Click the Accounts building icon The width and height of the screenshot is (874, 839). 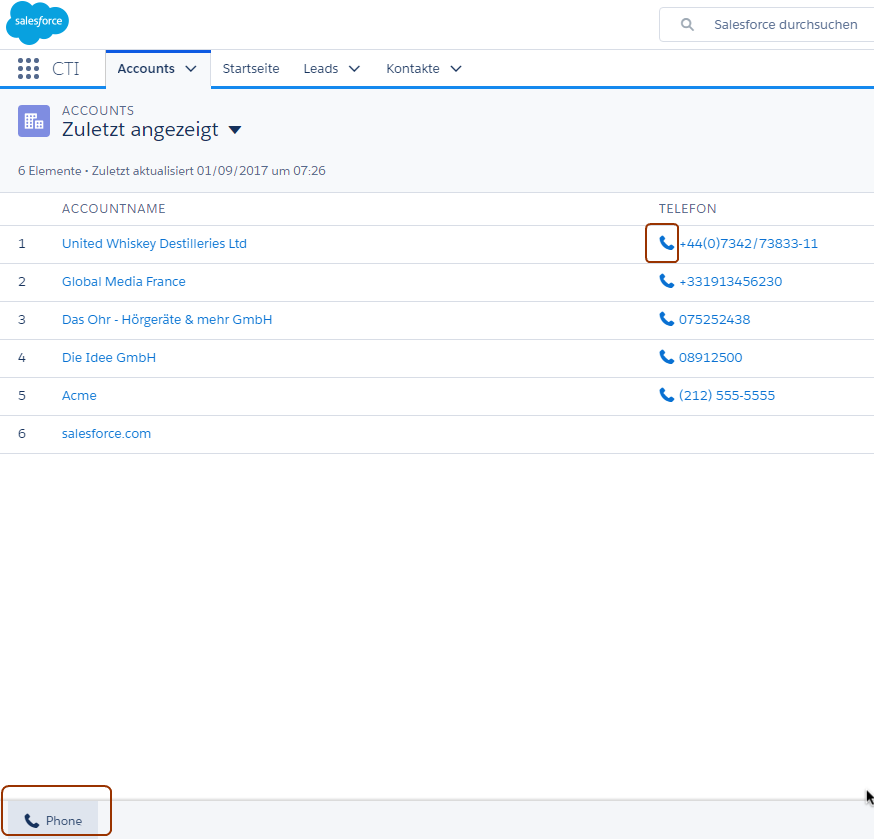pos(34,121)
